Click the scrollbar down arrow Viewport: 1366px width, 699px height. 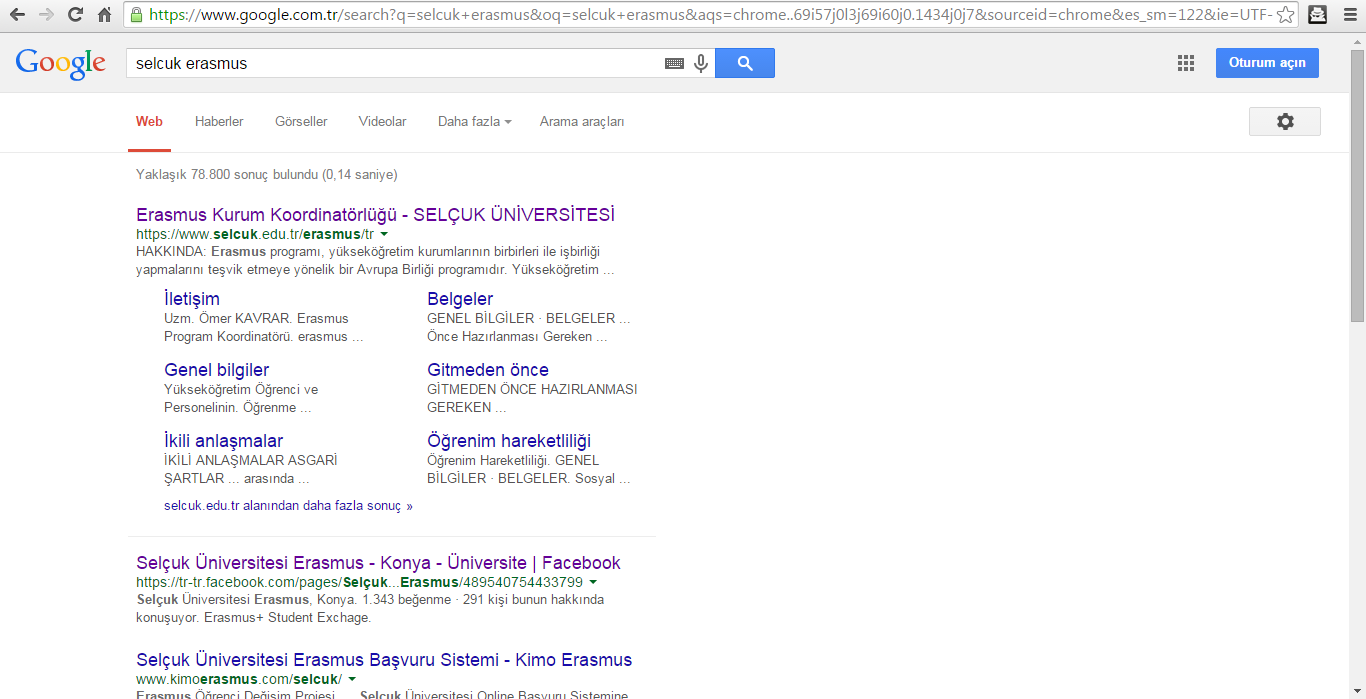pyautogui.click(x=1357, y=691)
